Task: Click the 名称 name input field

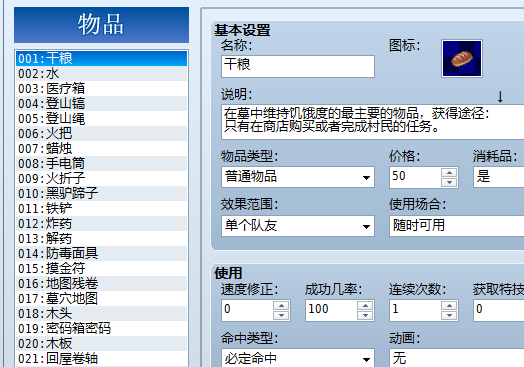Action: tap(298, 67)
